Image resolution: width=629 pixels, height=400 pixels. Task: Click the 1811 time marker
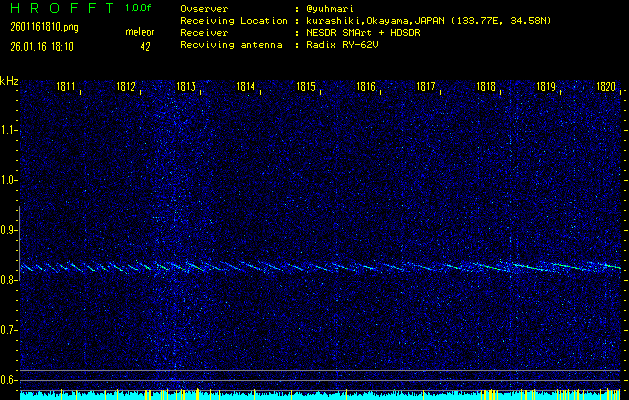[67, 88]
